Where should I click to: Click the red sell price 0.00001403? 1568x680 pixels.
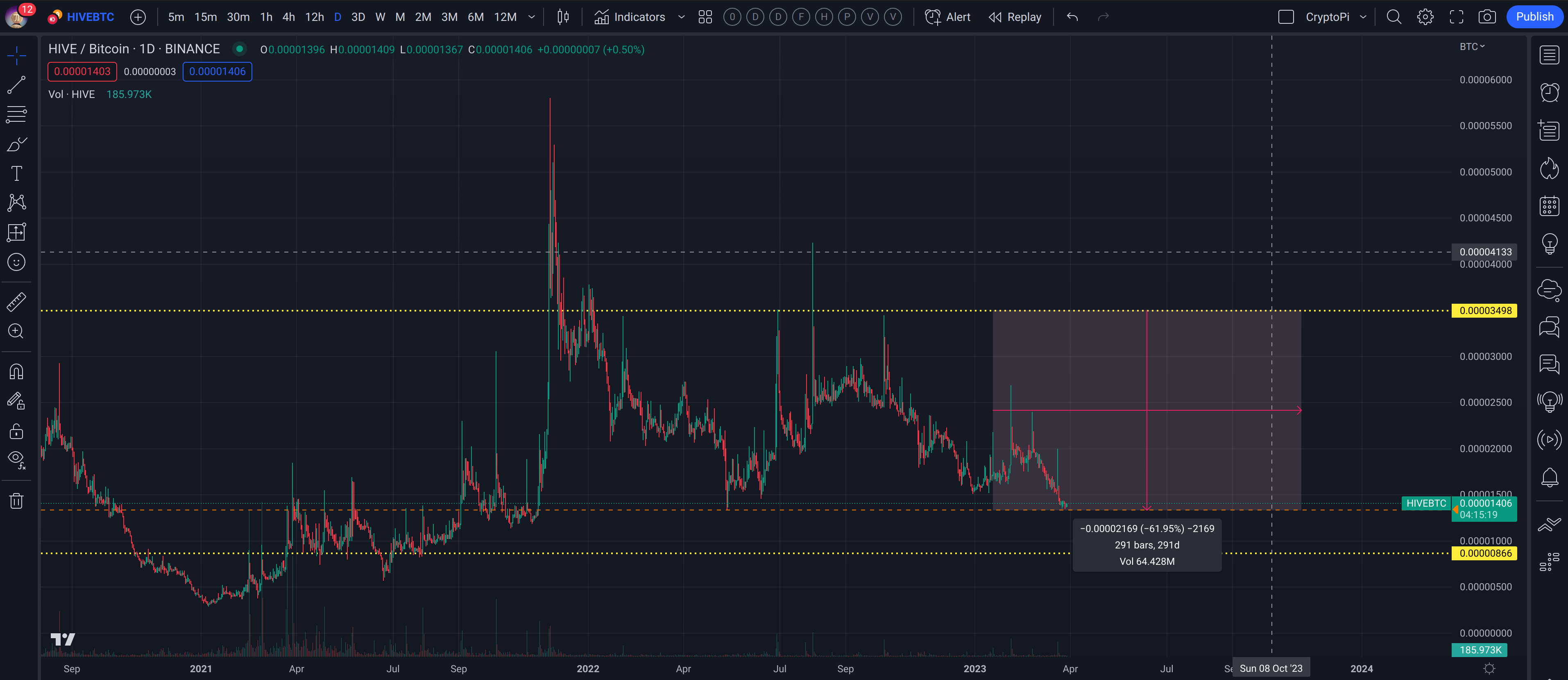82,71
